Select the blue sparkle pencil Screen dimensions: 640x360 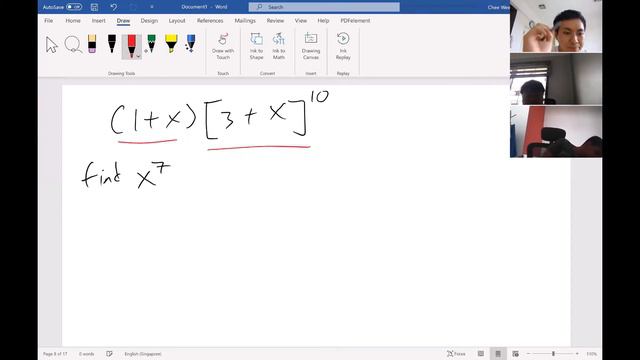[x=190, y=44]
